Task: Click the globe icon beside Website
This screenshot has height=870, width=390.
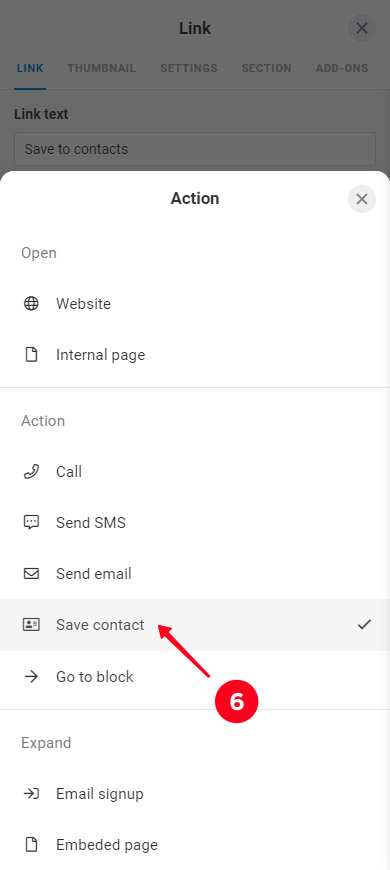Action: (31, 304)
